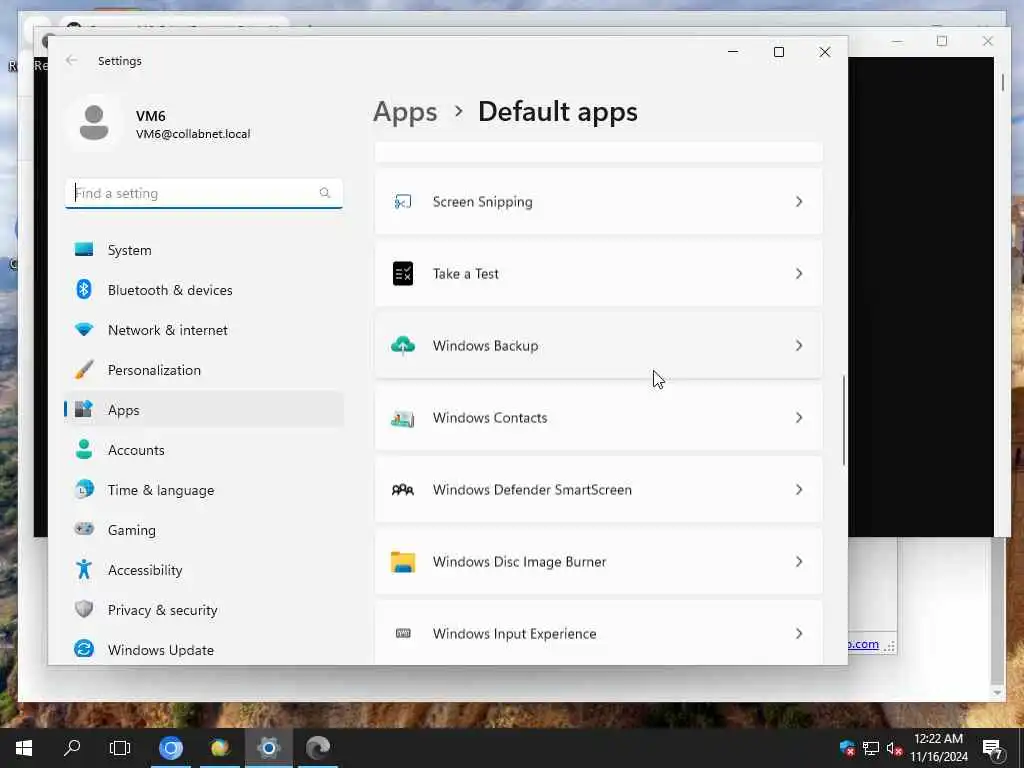Click the Take a Test text label
The image size is (1024, 768).
(x=466, y=274)
